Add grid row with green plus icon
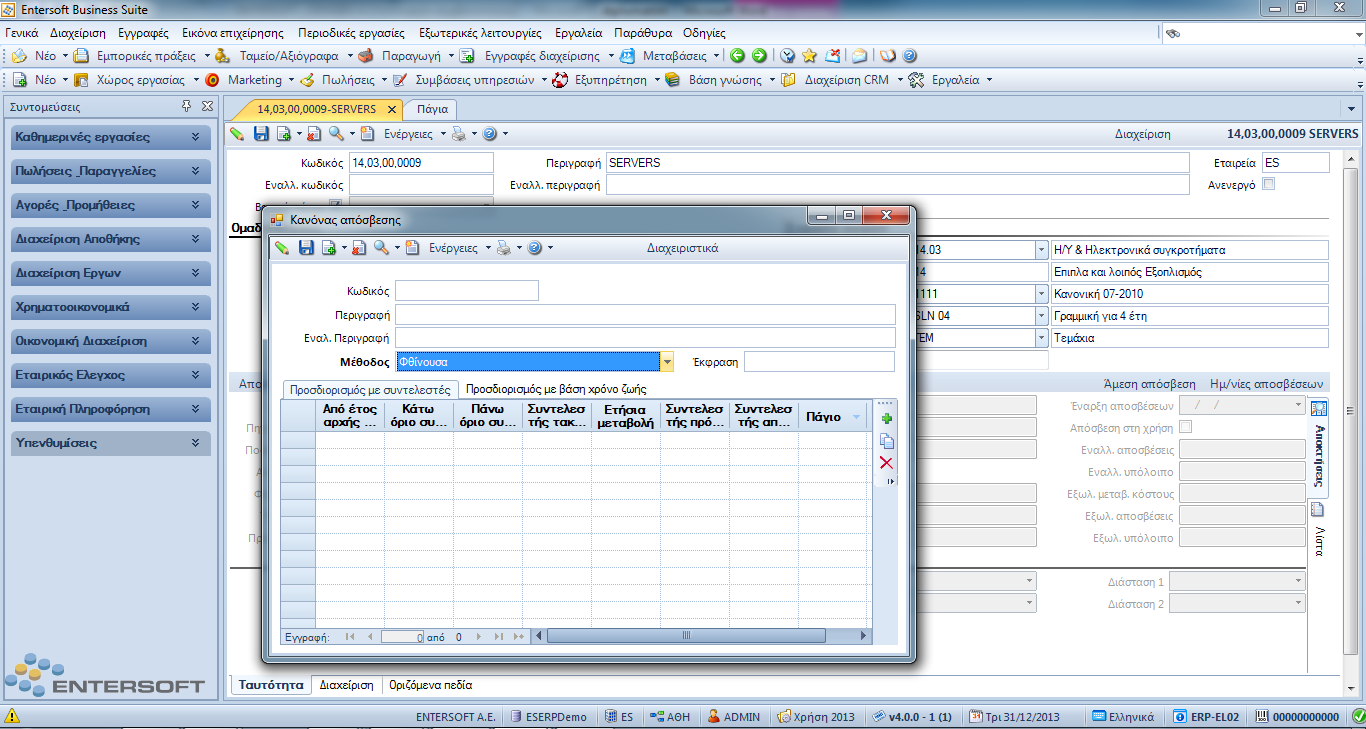The height and width of the screenshot is (729, 1366). (x=886, y=419)
